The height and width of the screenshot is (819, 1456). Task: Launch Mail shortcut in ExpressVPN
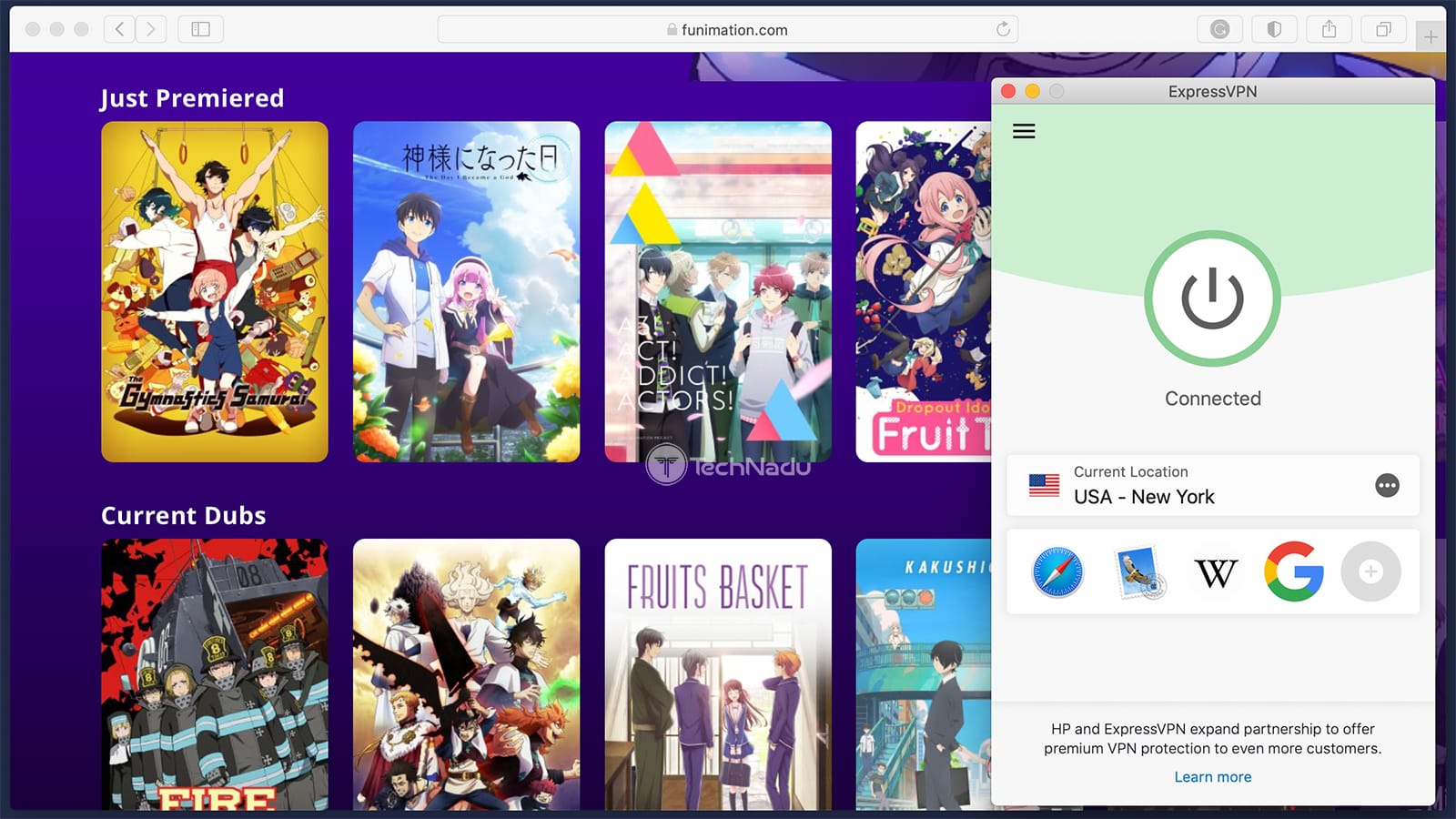(x=1138, y=571)
